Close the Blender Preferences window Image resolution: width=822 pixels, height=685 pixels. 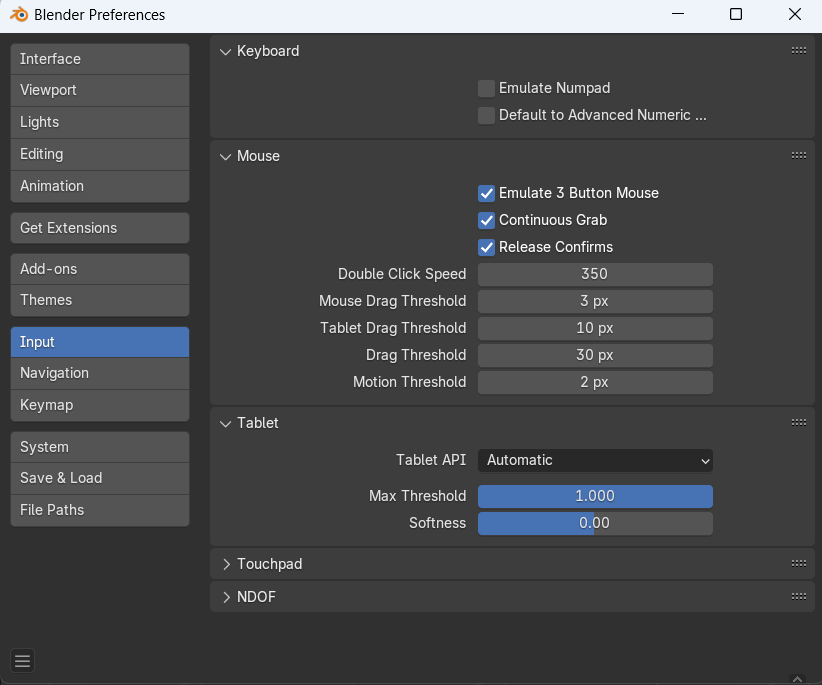[x=795, y=14]
